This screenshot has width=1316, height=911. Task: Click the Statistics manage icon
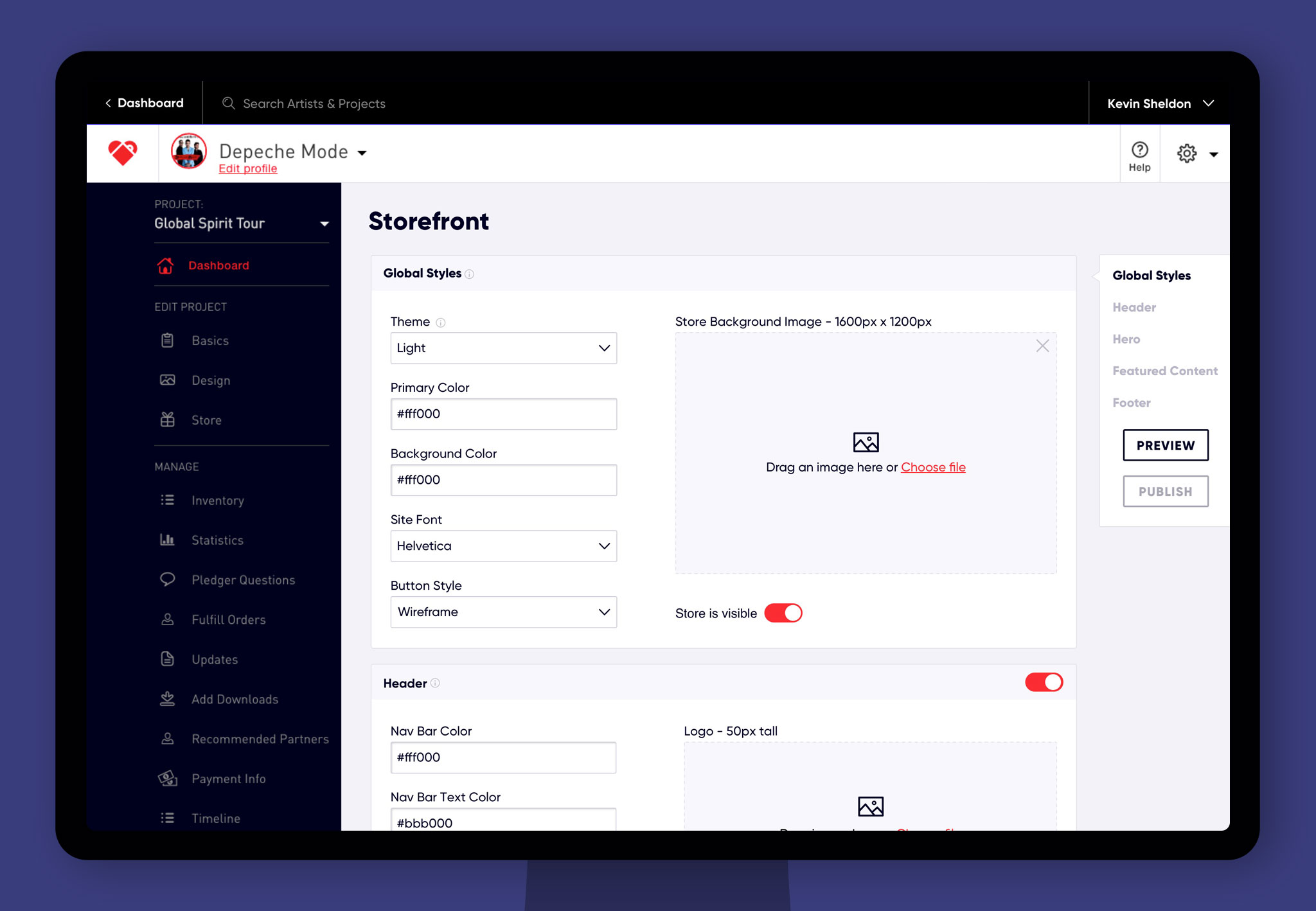pyautogui.click(x=167, y=539)
